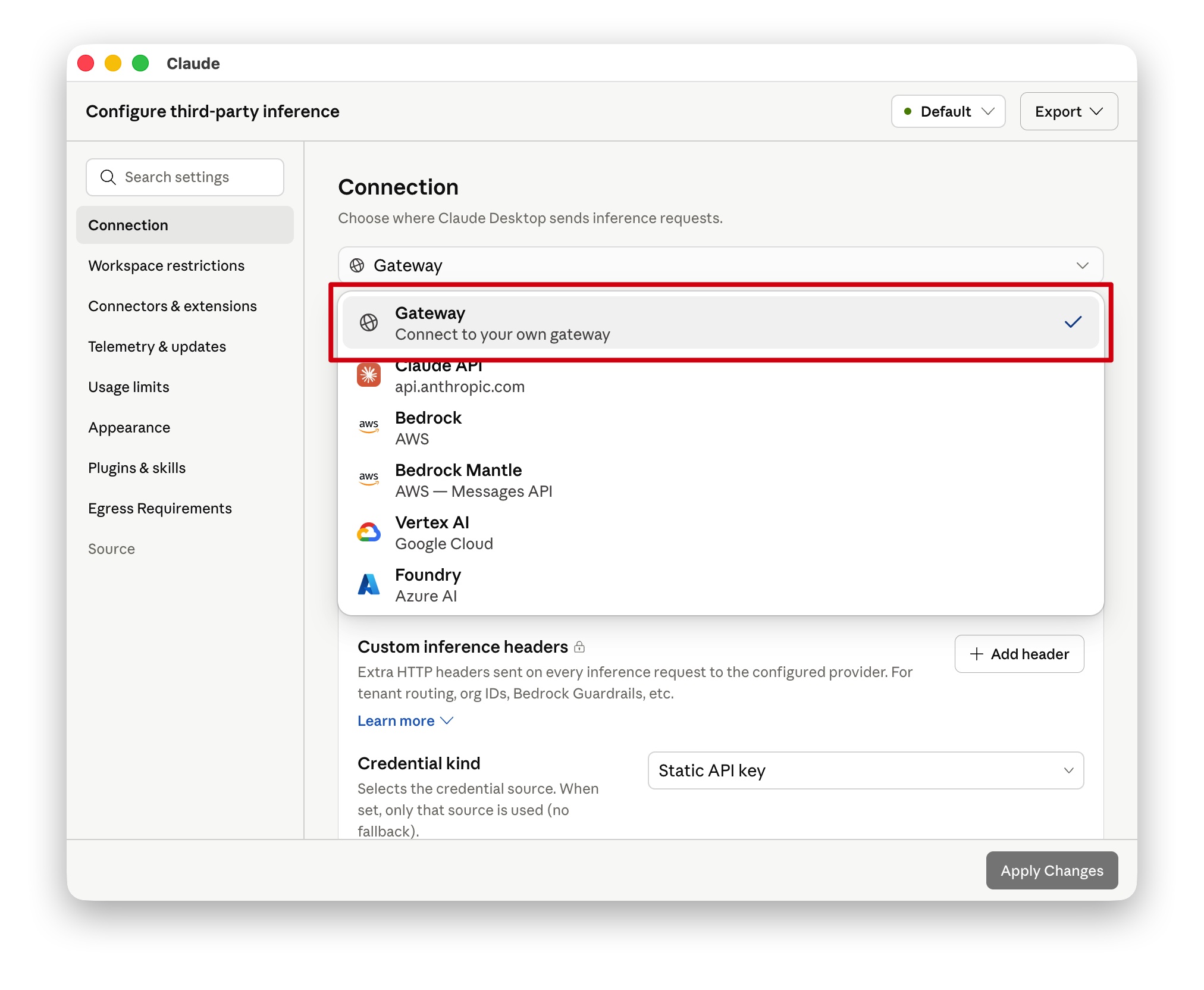The image size is (1204, 990).
Task: Open the Connection settings section
Action: tap(185, 225)
